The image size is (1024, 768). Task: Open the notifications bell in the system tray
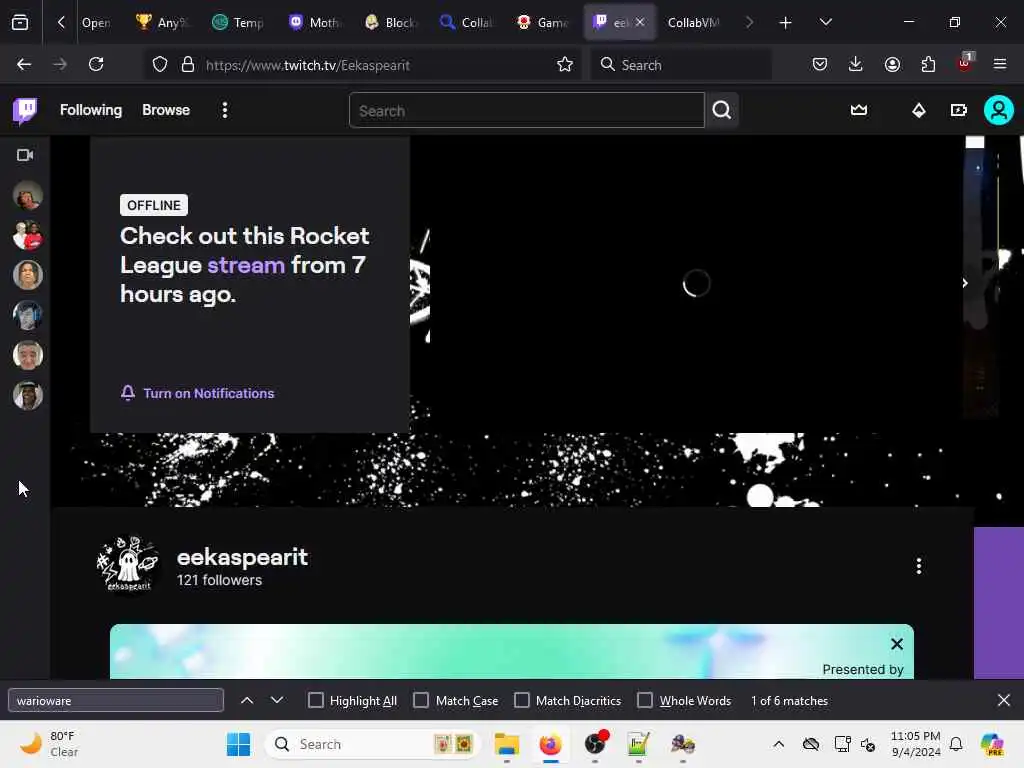(956, 744)
